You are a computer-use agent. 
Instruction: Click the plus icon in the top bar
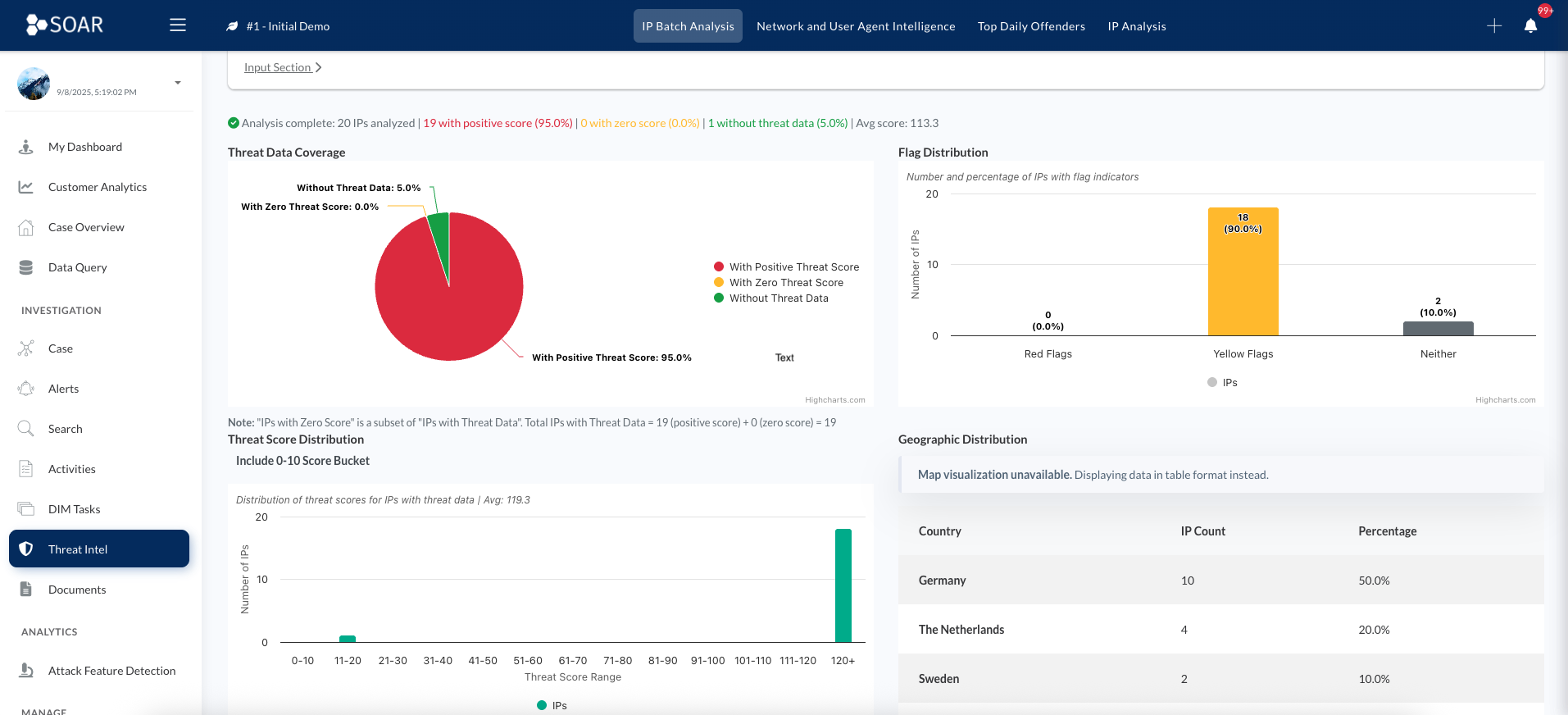(x=1494, y=26)
